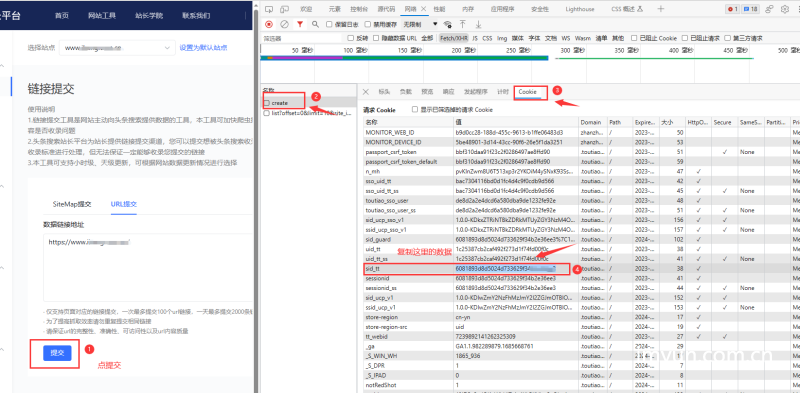Open network search with magnifier icon
Image resolution: width=800 pixels, height=393 pixels.
(315, 24)
